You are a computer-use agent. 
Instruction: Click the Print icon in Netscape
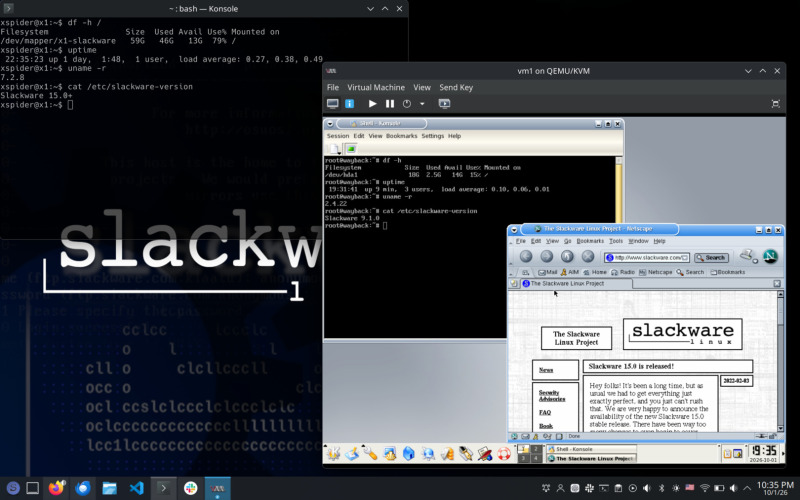click(x=746, y=255)
